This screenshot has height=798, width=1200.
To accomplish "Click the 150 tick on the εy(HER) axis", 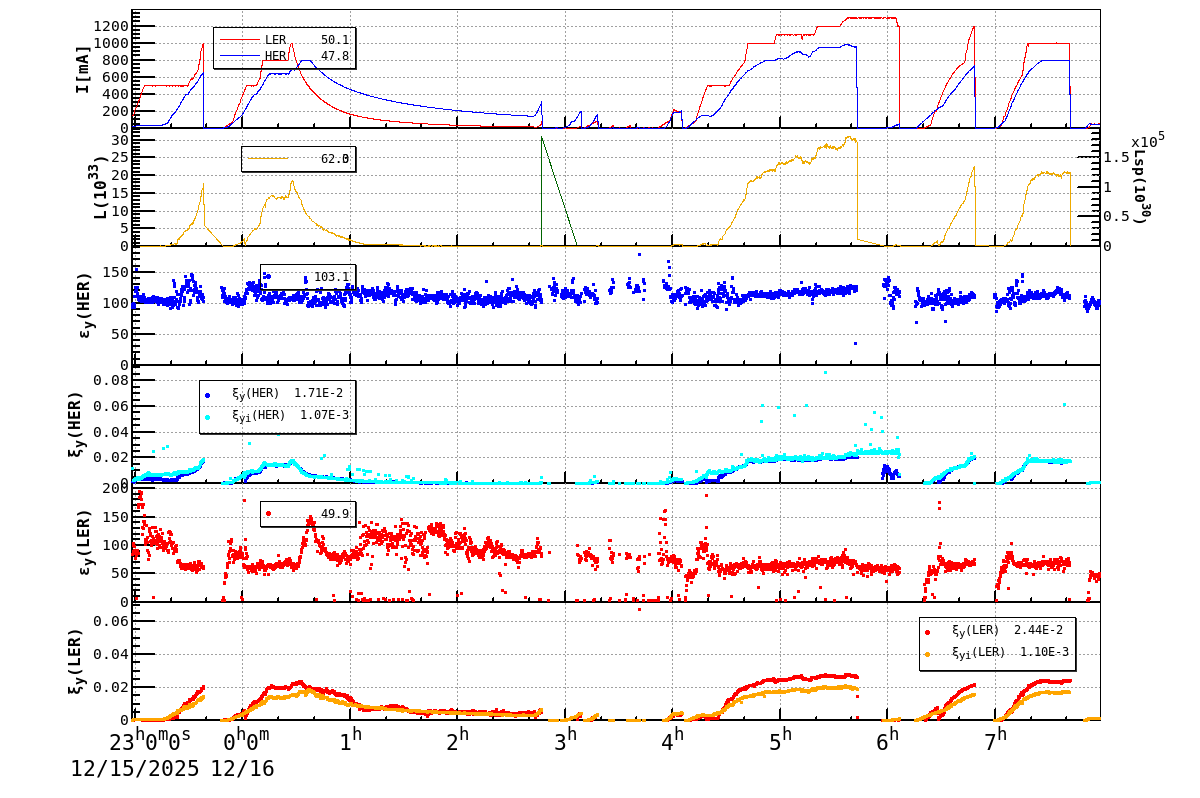I will [114, 272].
